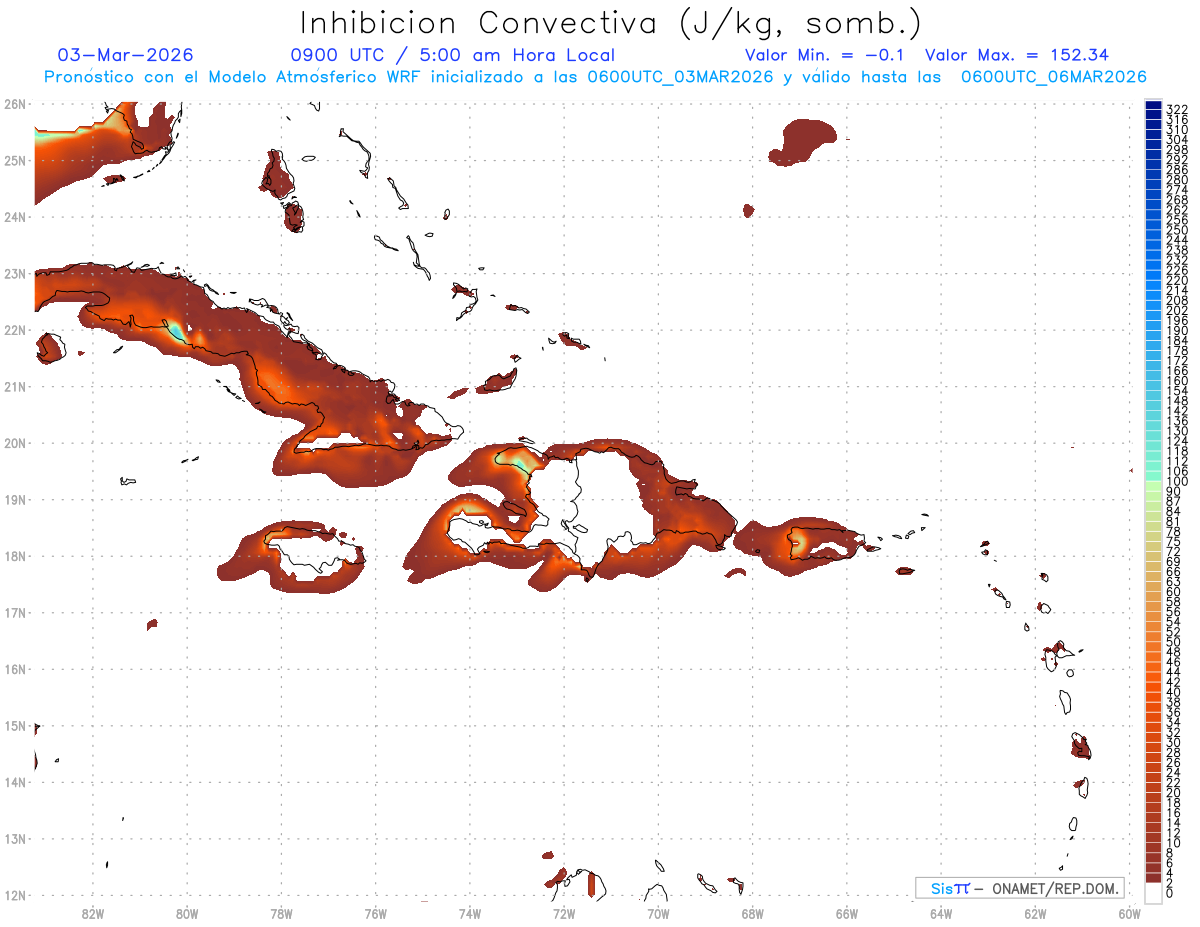Click the '62W' longitude label

[x=1036, y=913]
